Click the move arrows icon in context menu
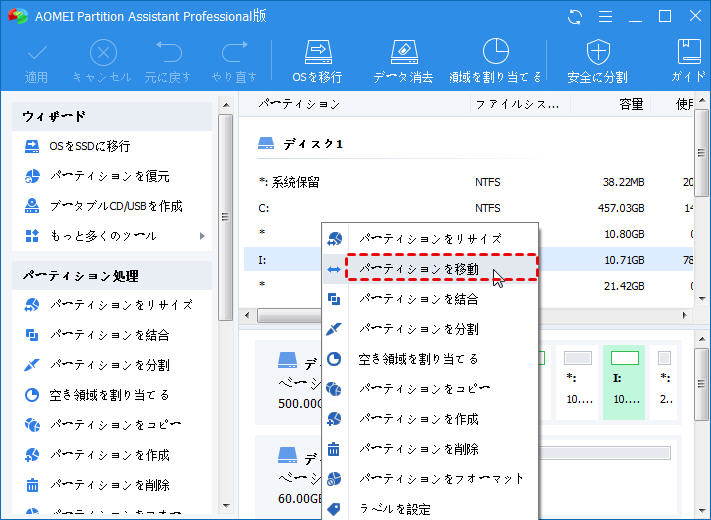Image resolution: width=711 pixels, height=520 pixels. pyautogui.click(x=334, y=270)
